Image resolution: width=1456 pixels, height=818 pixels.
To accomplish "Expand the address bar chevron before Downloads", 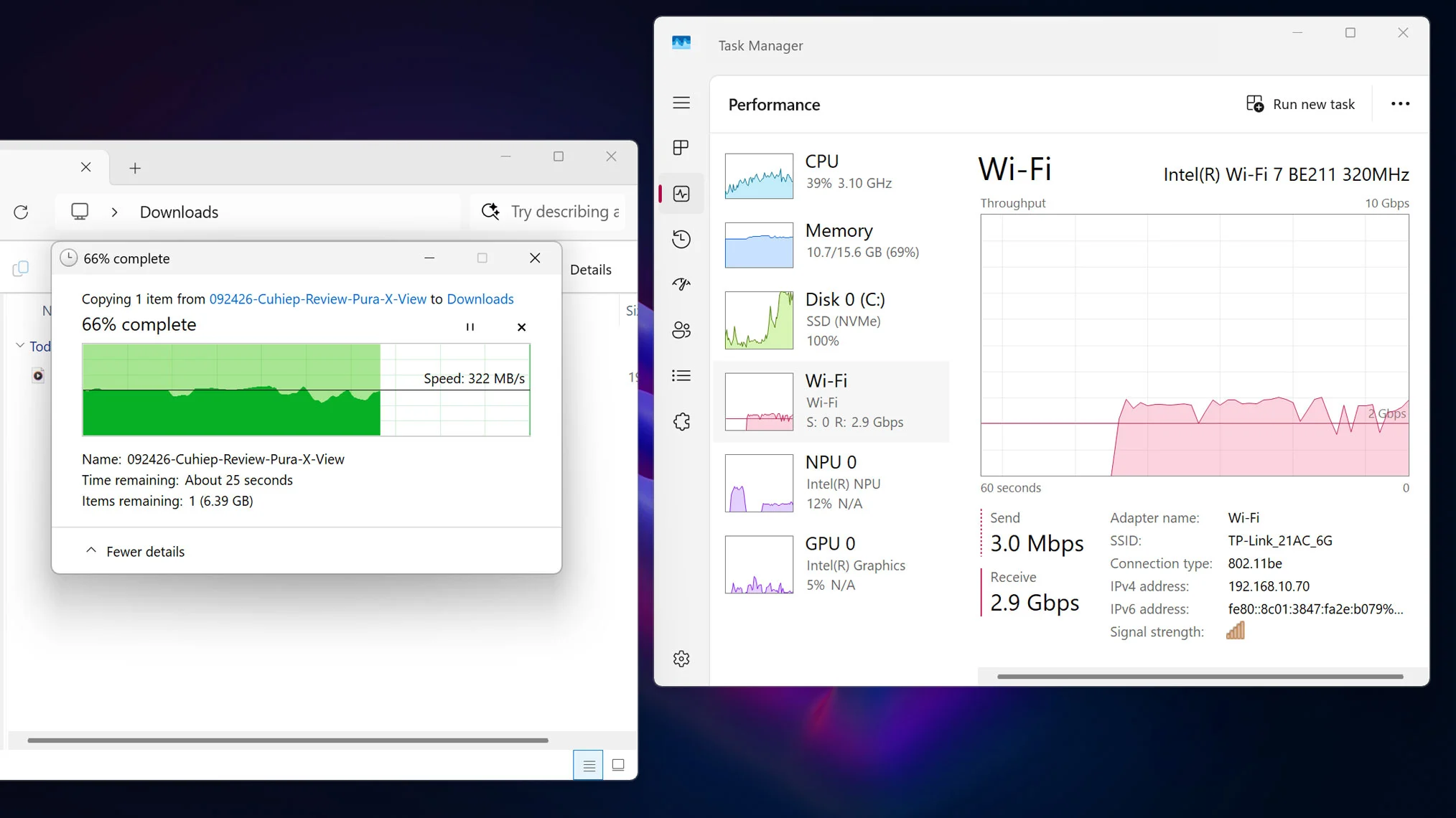I will click(114, 212).
